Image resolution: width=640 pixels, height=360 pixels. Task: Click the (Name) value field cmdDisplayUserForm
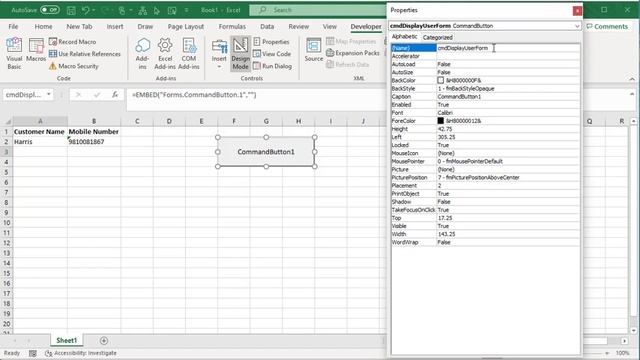tap(508, 48)
